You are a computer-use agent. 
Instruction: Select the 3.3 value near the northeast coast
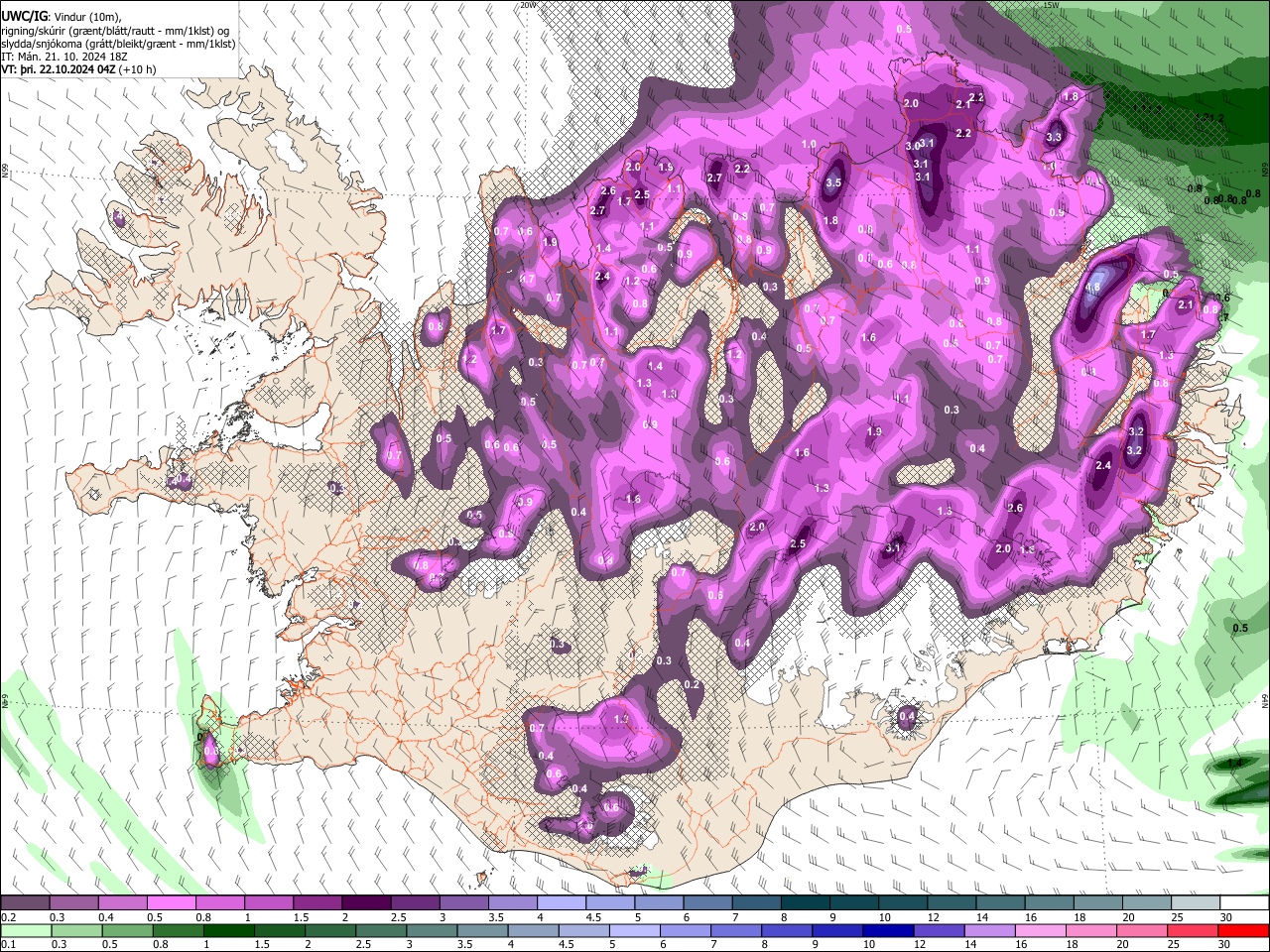click(1054, 137)
